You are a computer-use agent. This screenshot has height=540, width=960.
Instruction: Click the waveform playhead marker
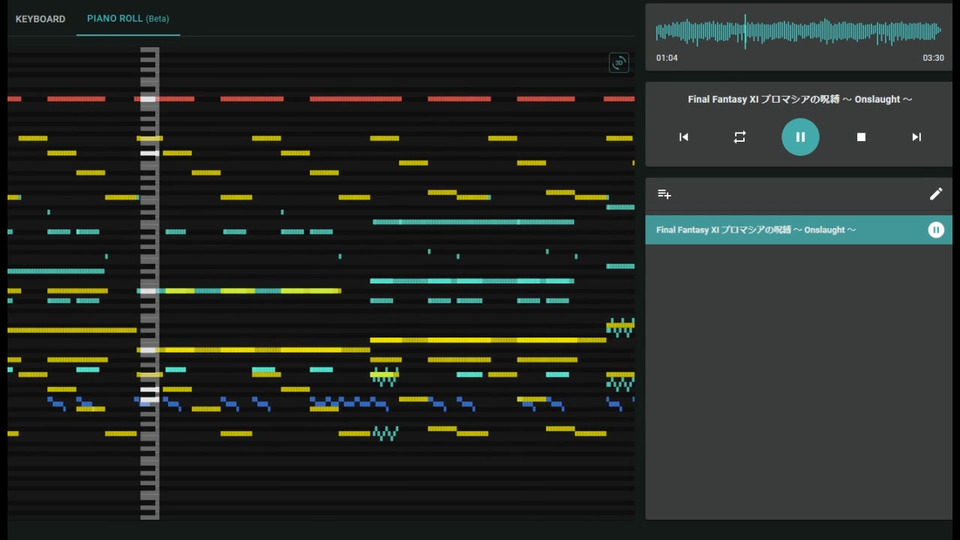745,32
